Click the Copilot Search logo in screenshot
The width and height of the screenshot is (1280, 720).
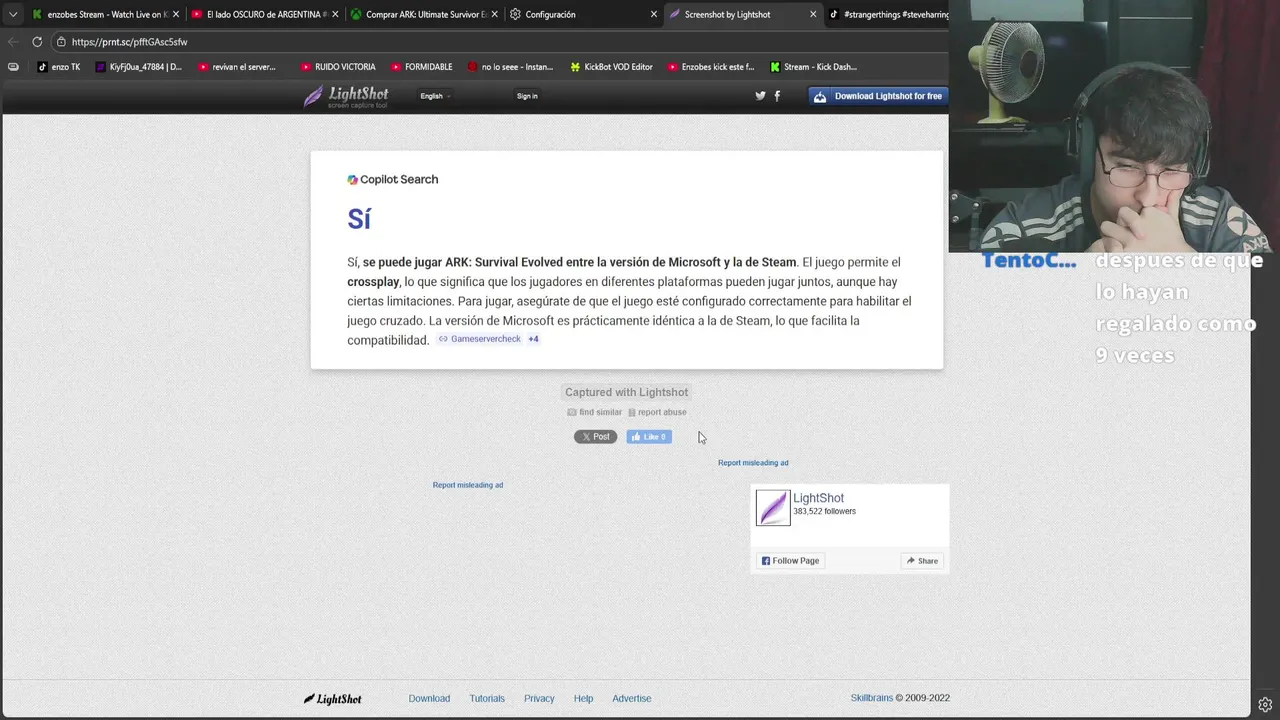[392, 180]
